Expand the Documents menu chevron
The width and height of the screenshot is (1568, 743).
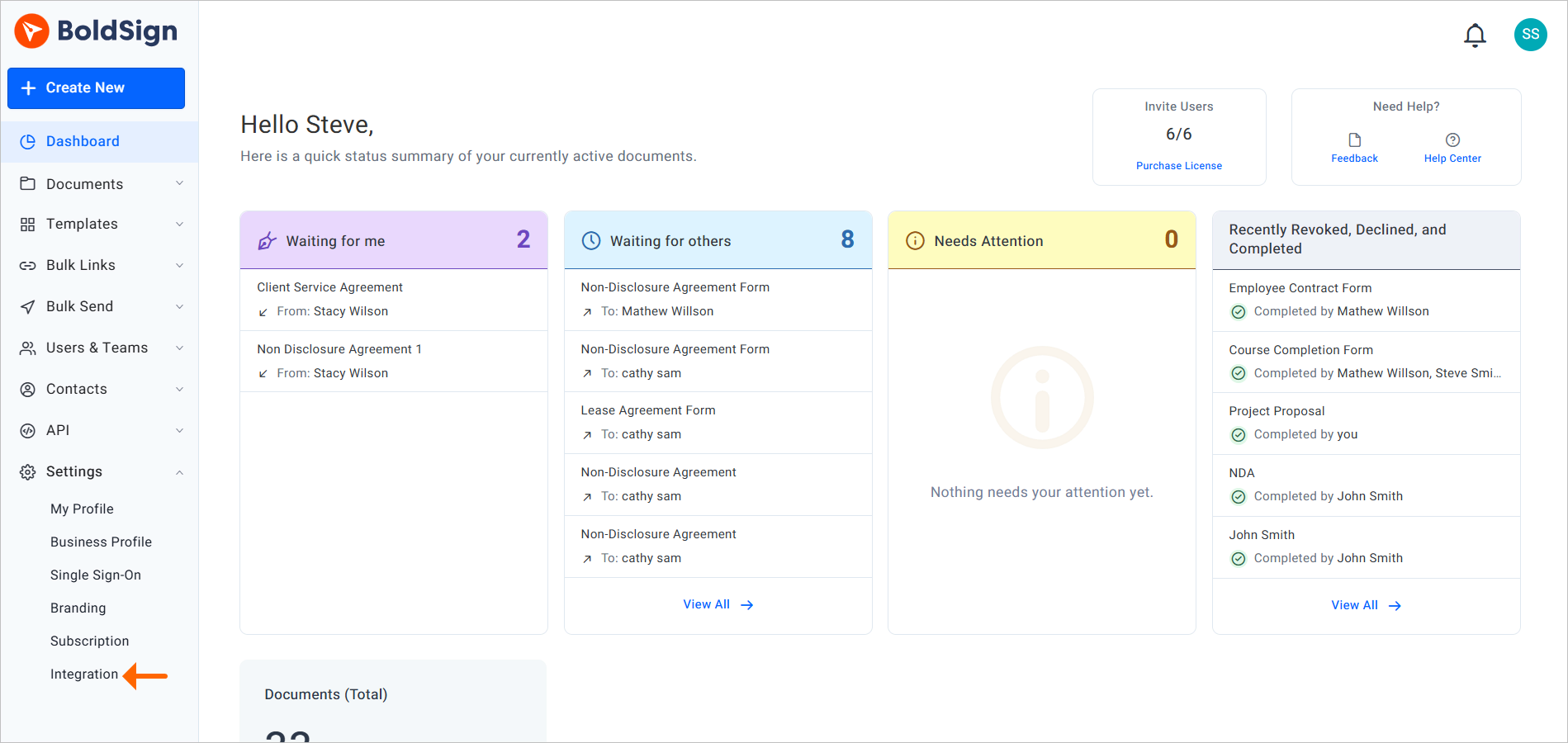pos(179,183)
